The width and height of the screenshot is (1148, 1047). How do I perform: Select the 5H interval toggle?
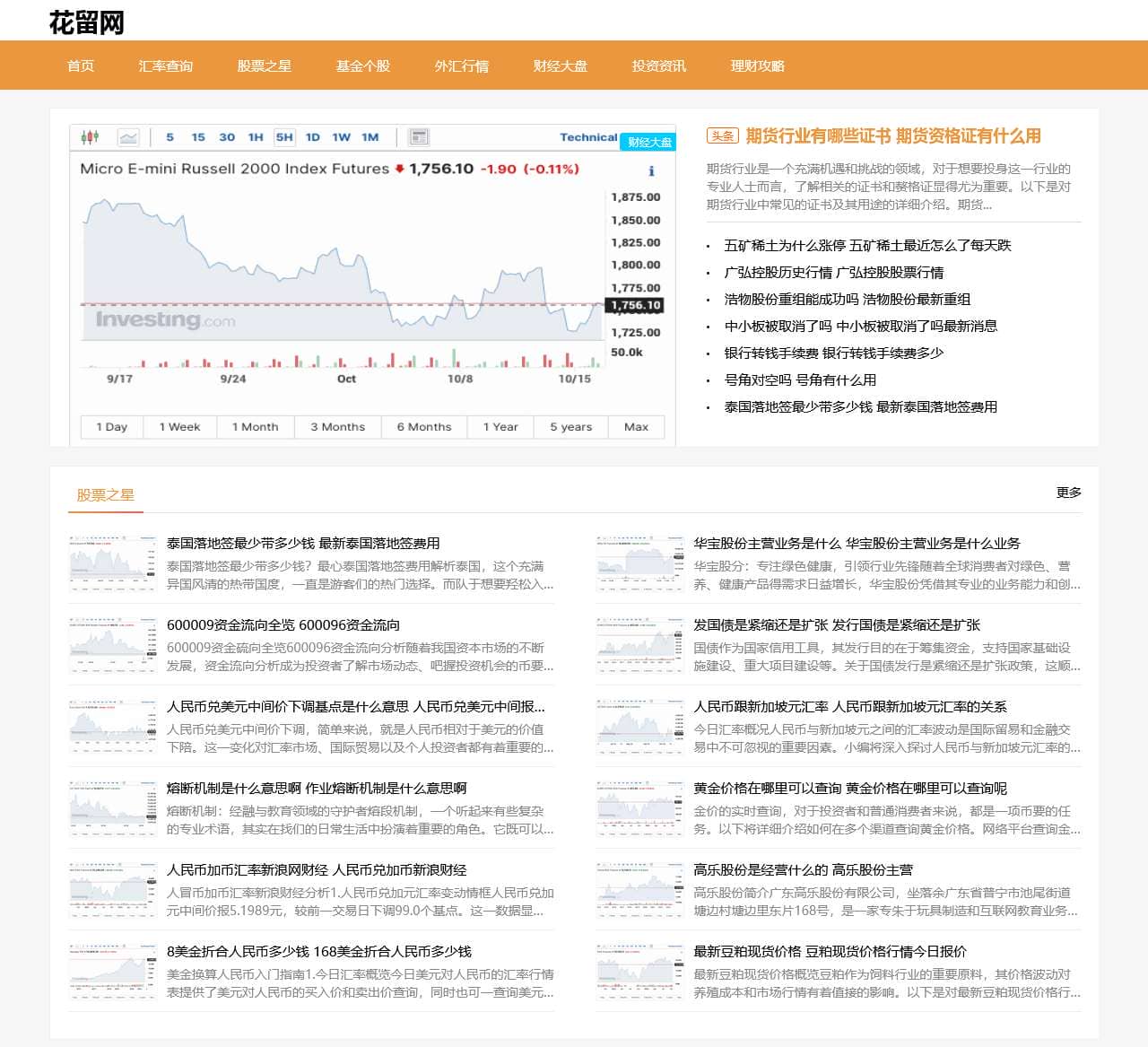(x=284, y=137)
